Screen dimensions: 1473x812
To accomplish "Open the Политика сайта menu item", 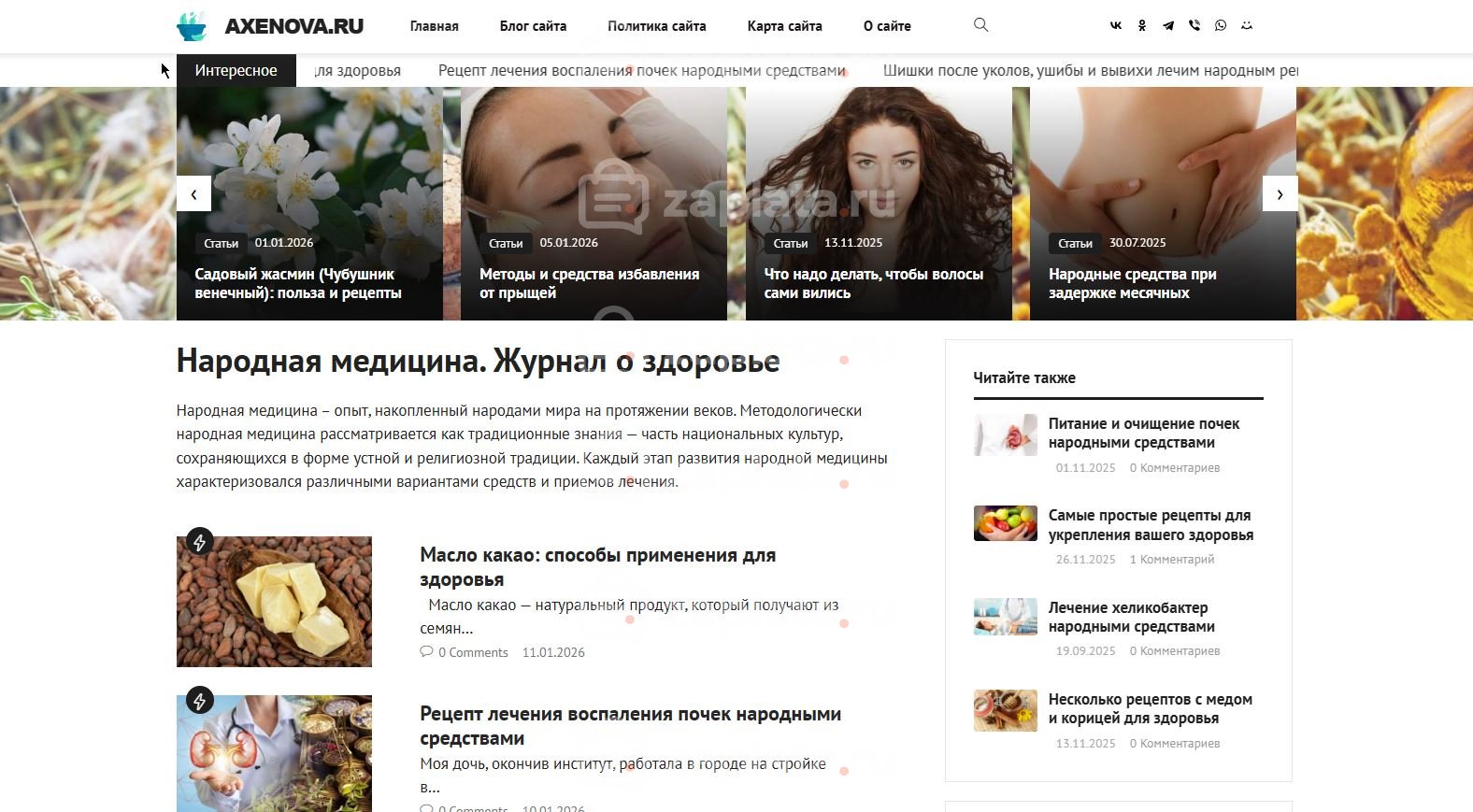I will coord(657,26).
